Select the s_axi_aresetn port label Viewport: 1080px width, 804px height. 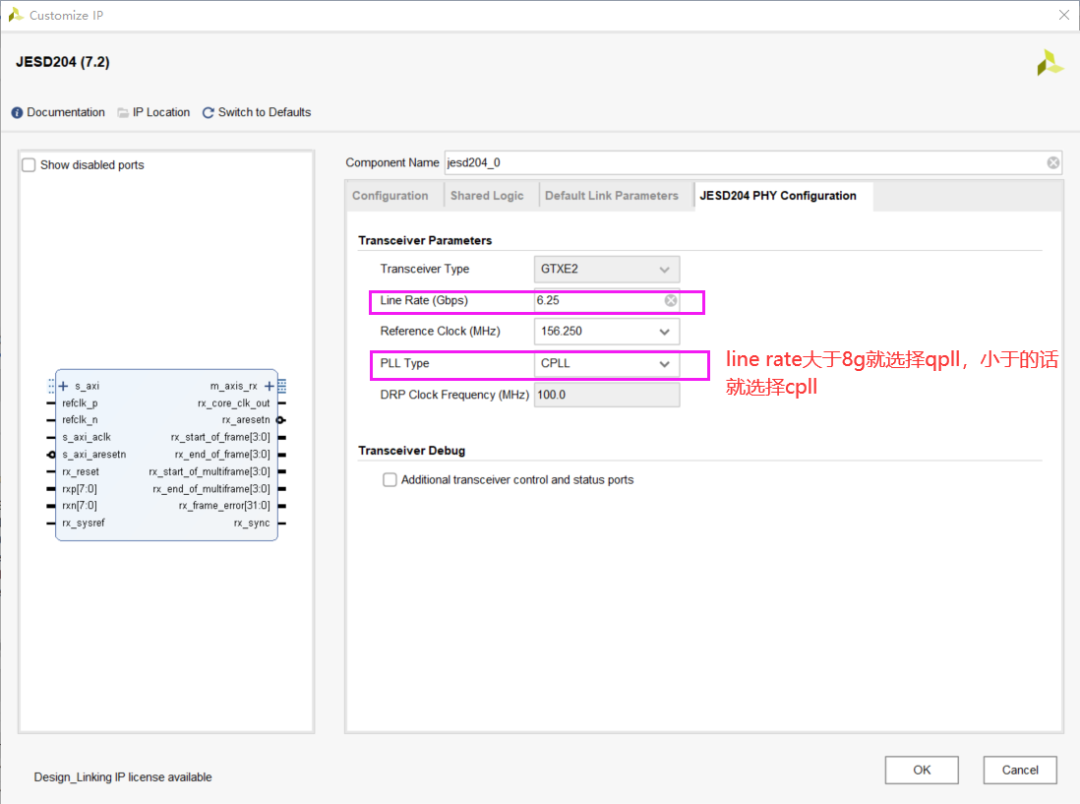[x=94, y=454]
